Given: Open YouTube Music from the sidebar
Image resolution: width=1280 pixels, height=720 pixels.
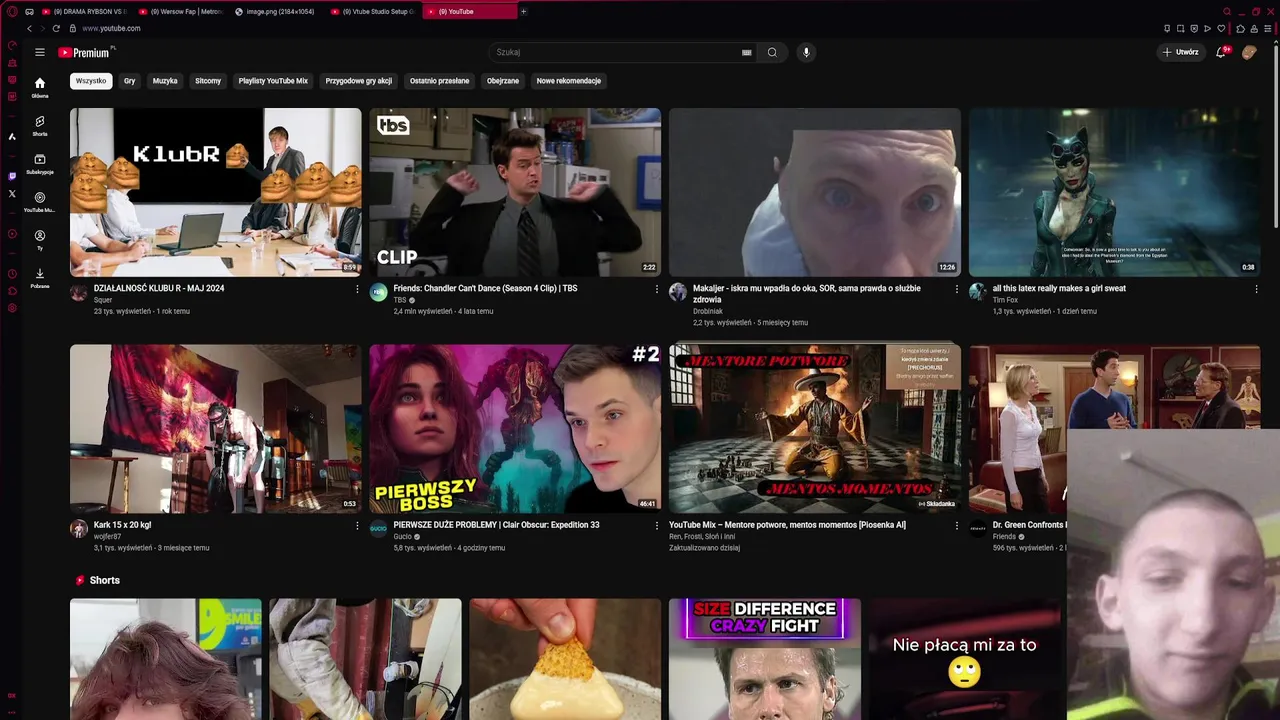Looking at the screenshot, I should [x=40, y=201].
